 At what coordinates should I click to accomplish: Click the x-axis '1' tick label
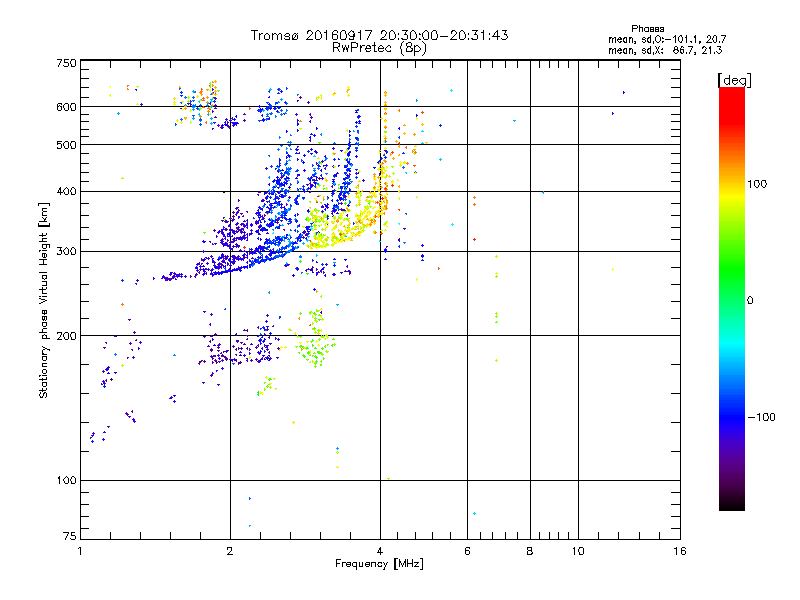click(x=80, y=551)
